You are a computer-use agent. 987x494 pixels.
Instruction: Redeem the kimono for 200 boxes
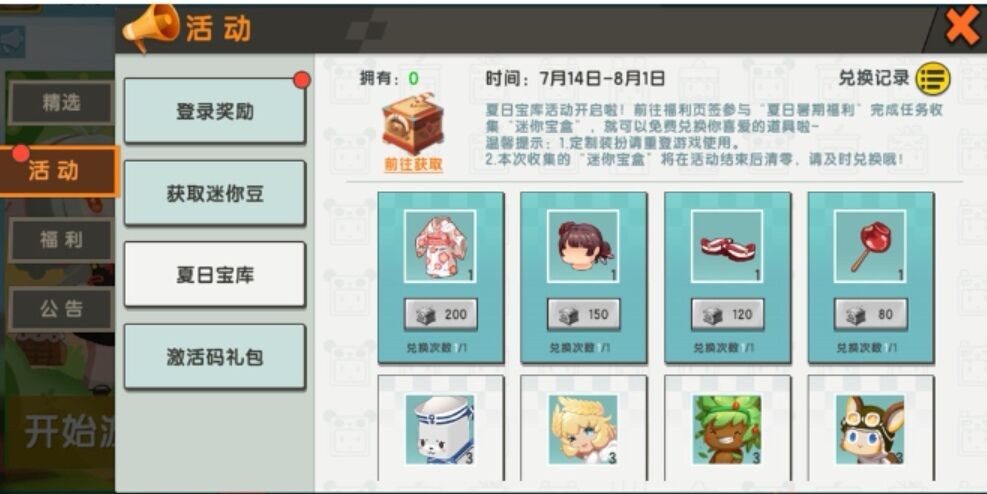coord(441,314)
